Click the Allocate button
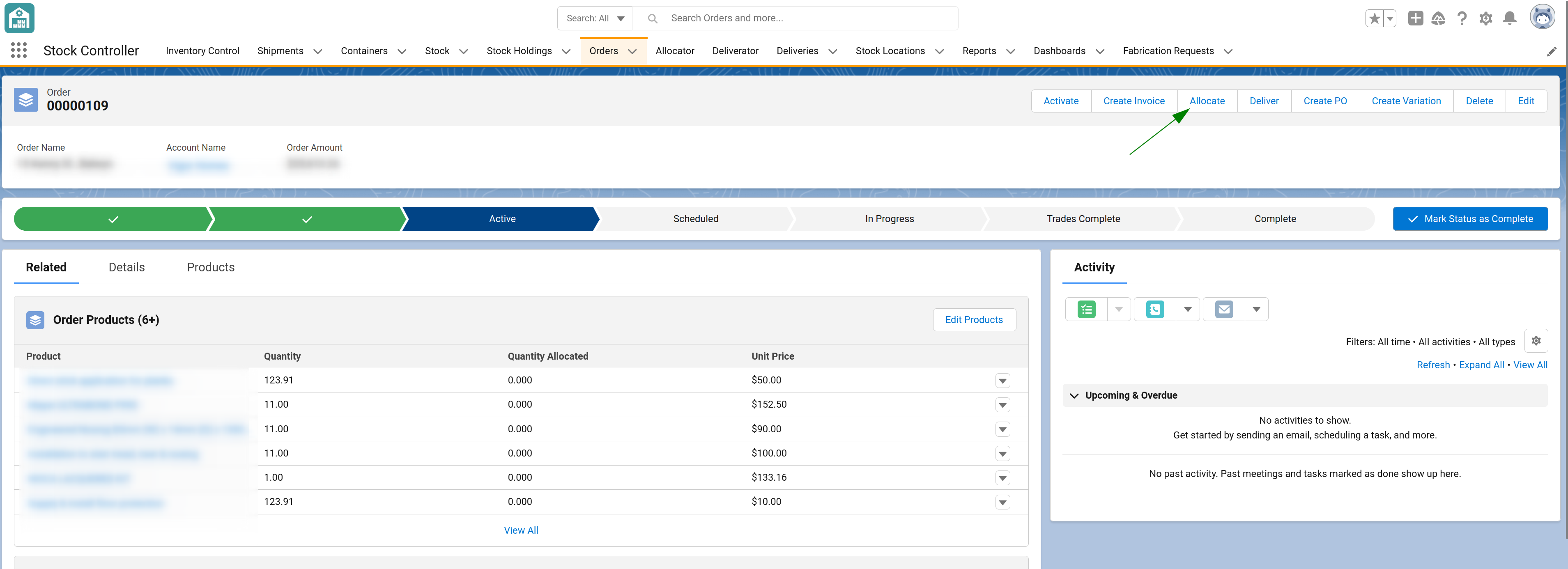1568x569 pixels. [x=1207, y=101]
